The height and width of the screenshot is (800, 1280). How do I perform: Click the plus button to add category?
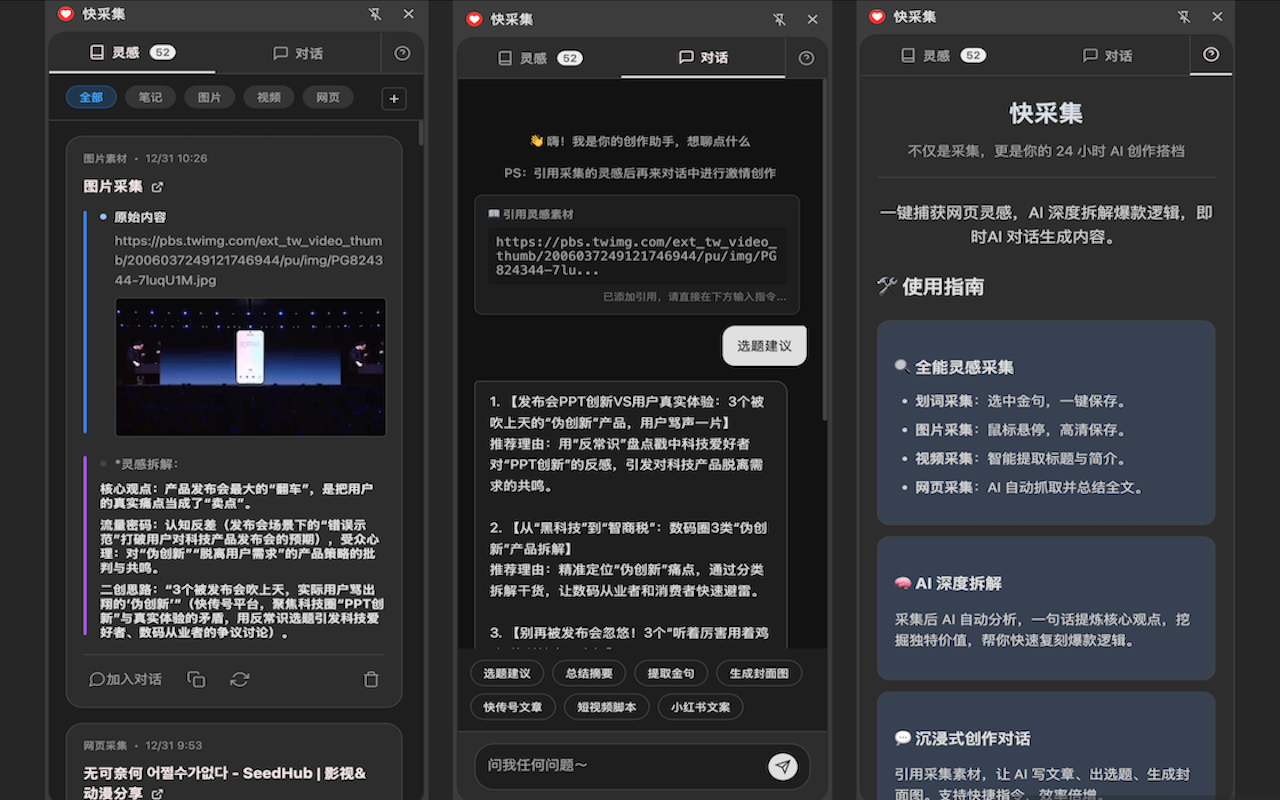click(x=394, y=98)
